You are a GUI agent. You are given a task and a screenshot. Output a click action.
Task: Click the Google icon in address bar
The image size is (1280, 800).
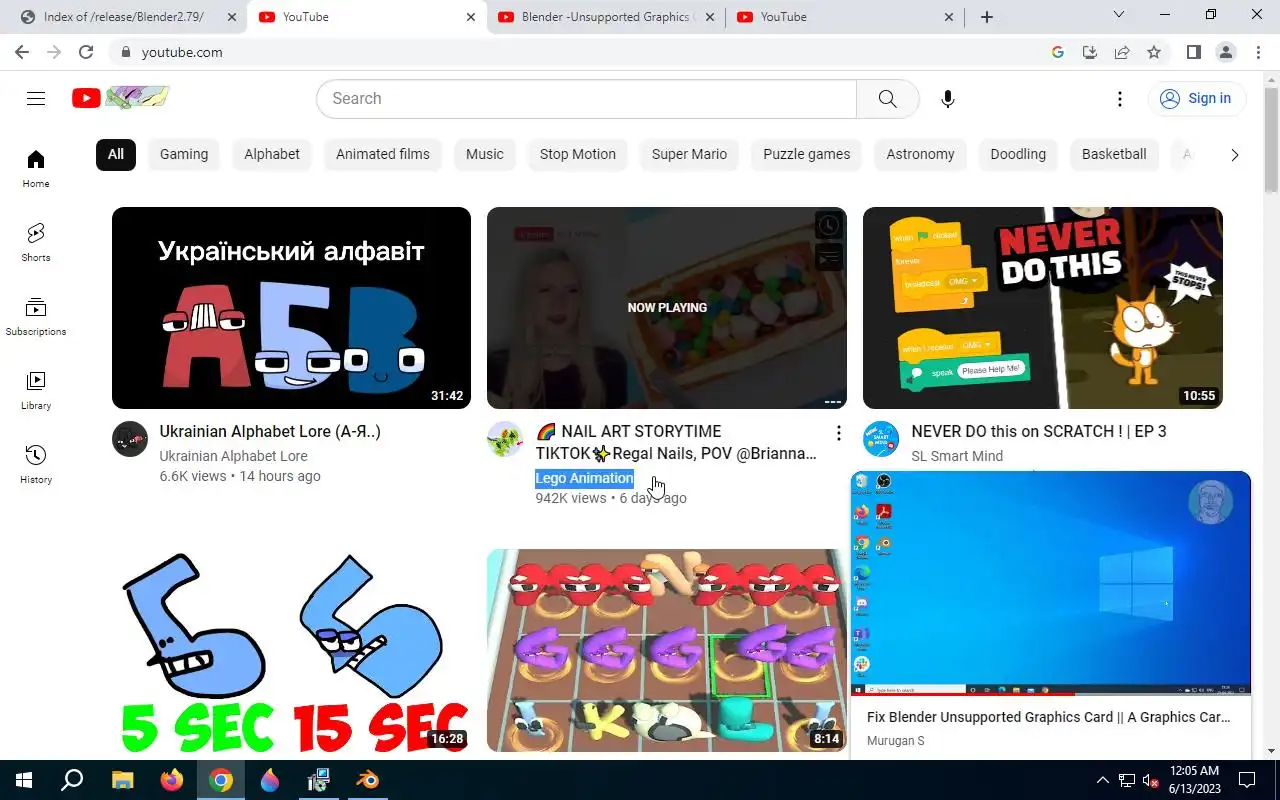pyautogui.click(x=1058, y=52)
